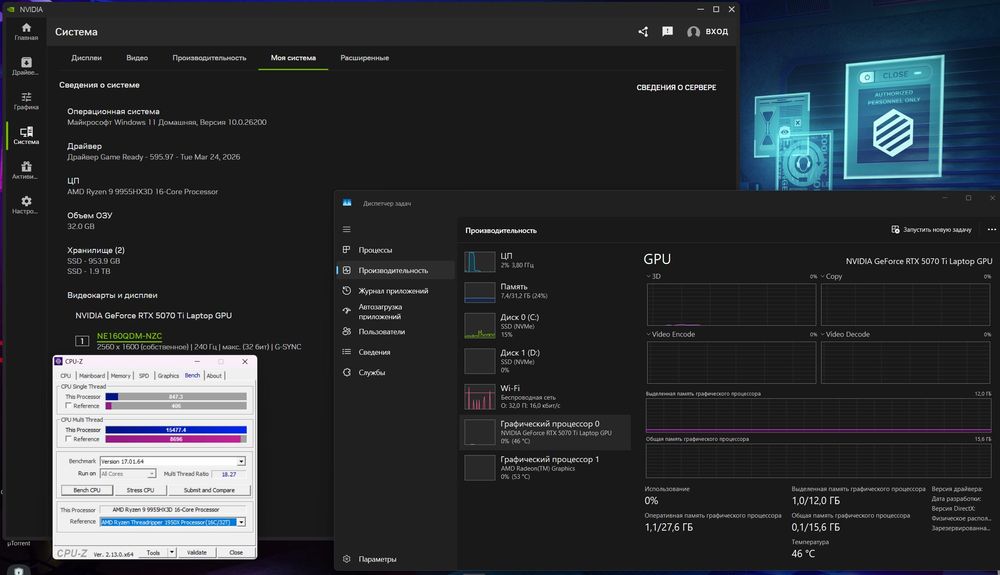Switch to the Видео tab
Screen dimensions: 1000x575
(x=137, y=57)
